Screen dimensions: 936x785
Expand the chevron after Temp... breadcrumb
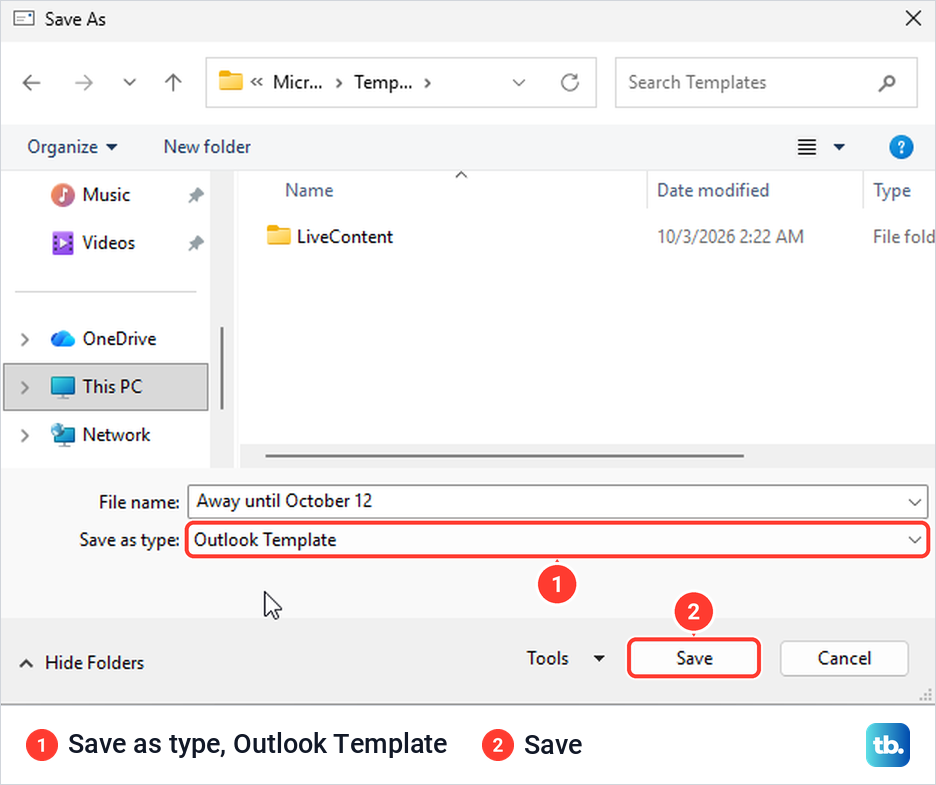pyautogui.click(x=427, y=83)
